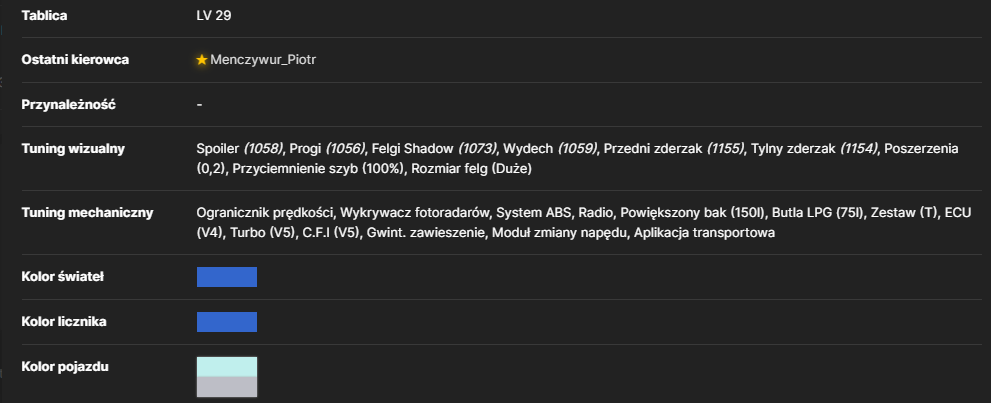The height and width of the screenshot is (403, 991).
Task: Click the Ogranicznik prędkości entry
Action: pyautogui.click(x=264, y=213)
